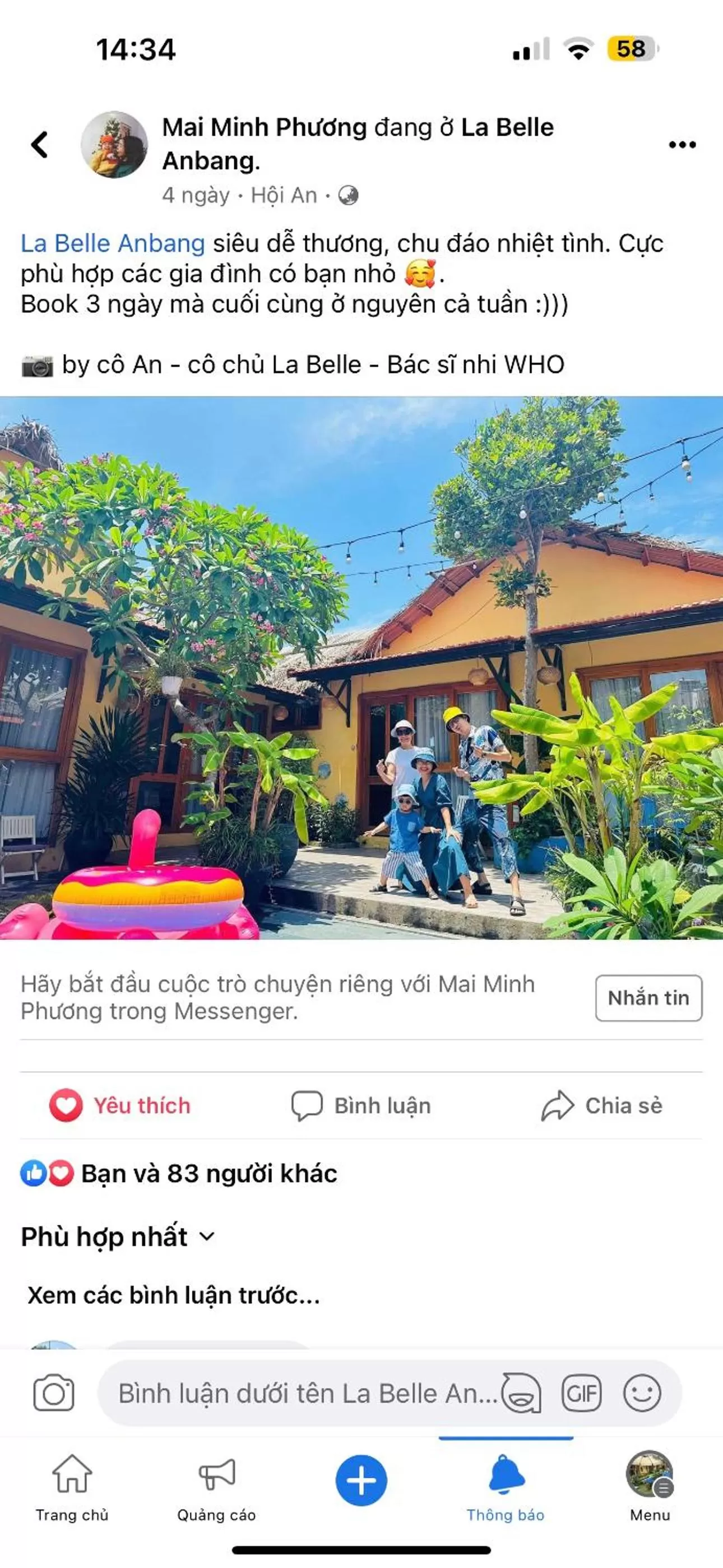Open the avatar sticker icon in comment box
The width and height of the screenshot is (723, 1568).
click(521, 1392)
